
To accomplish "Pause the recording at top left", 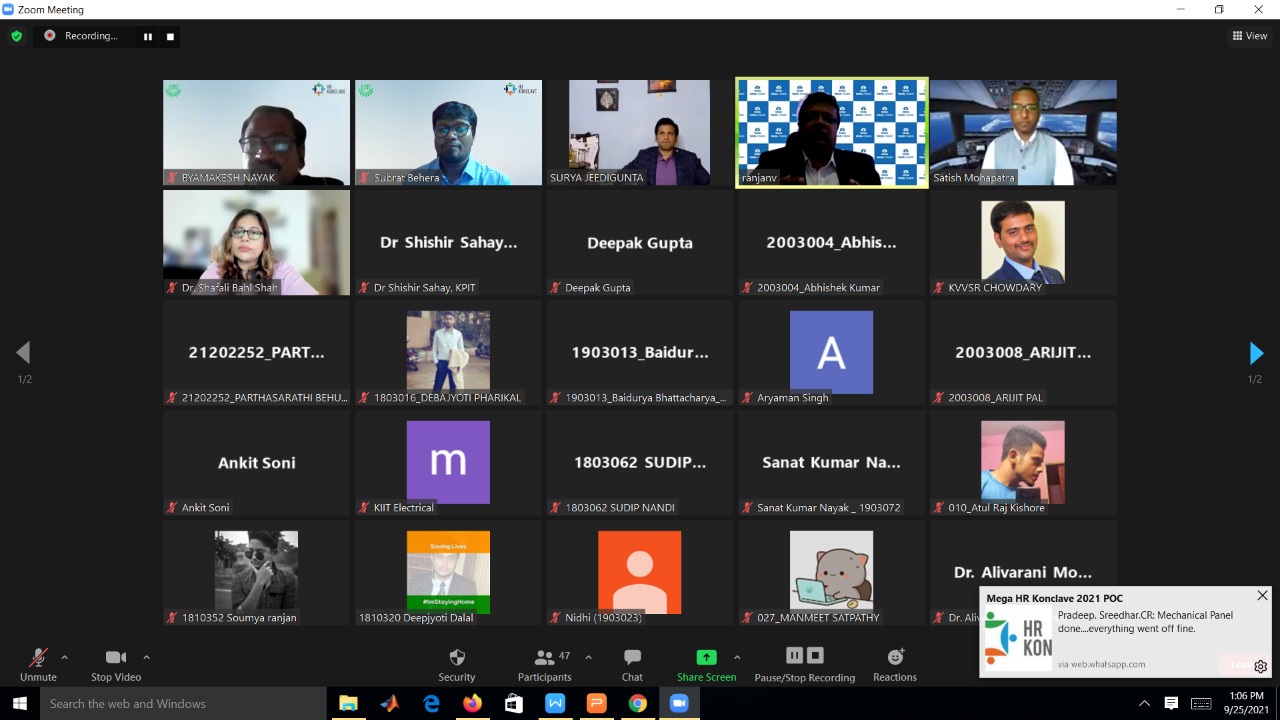I will [148, 36].
